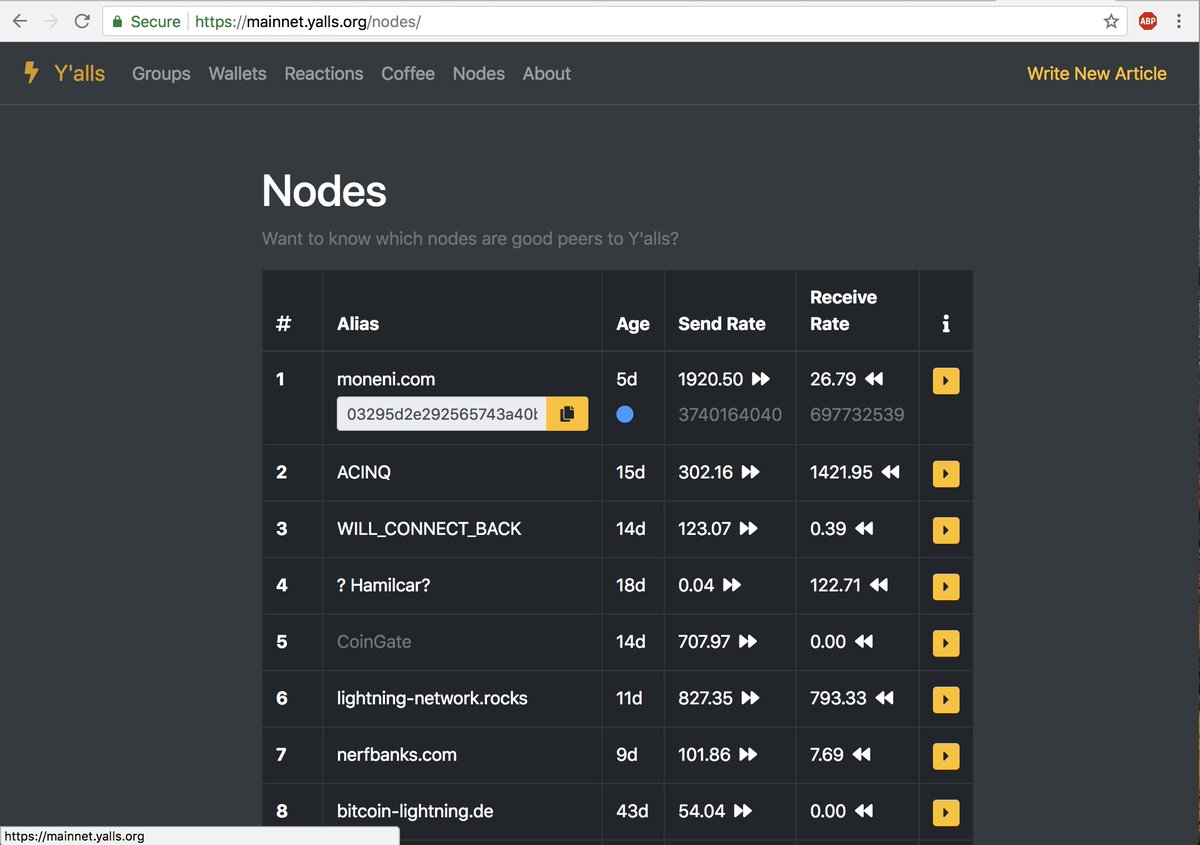
Task: Click the Alias column header
Action: point(358,324)
